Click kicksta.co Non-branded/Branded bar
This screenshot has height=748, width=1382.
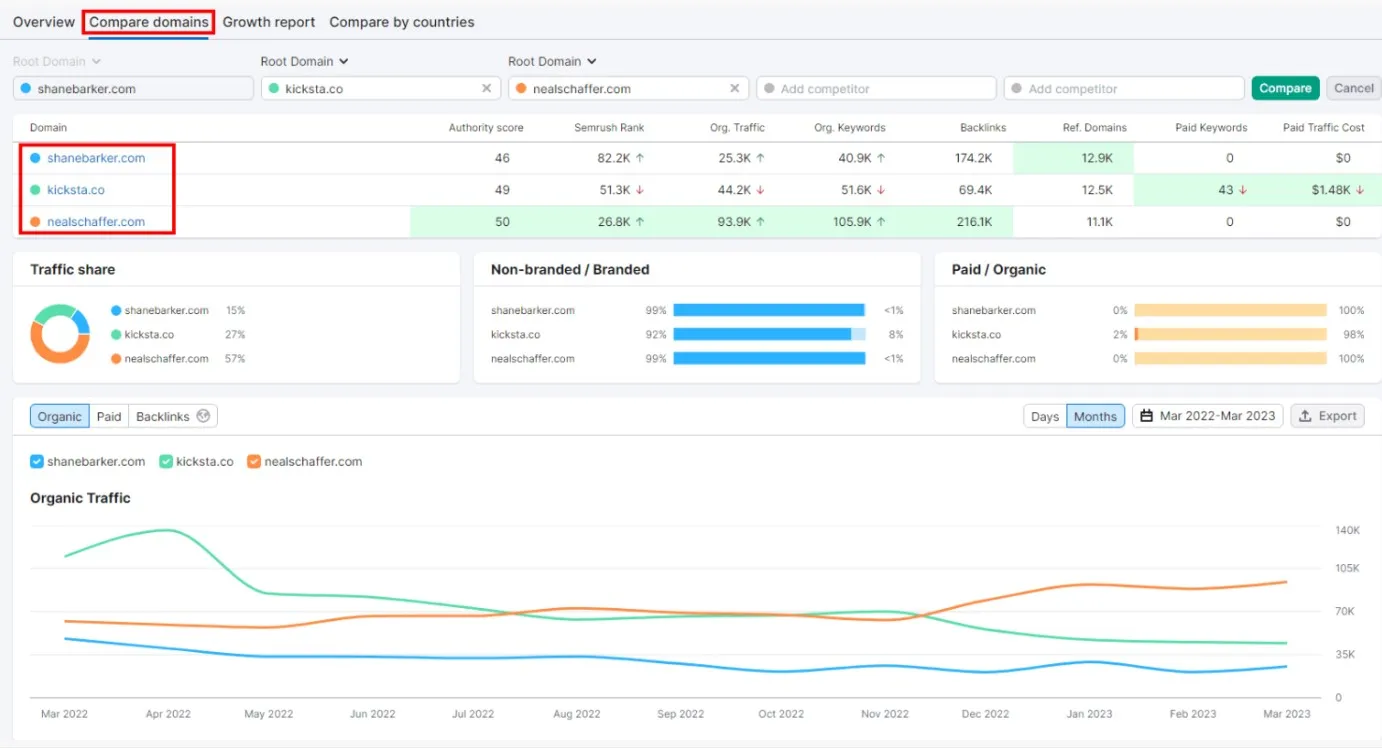(x=769, y=334)
